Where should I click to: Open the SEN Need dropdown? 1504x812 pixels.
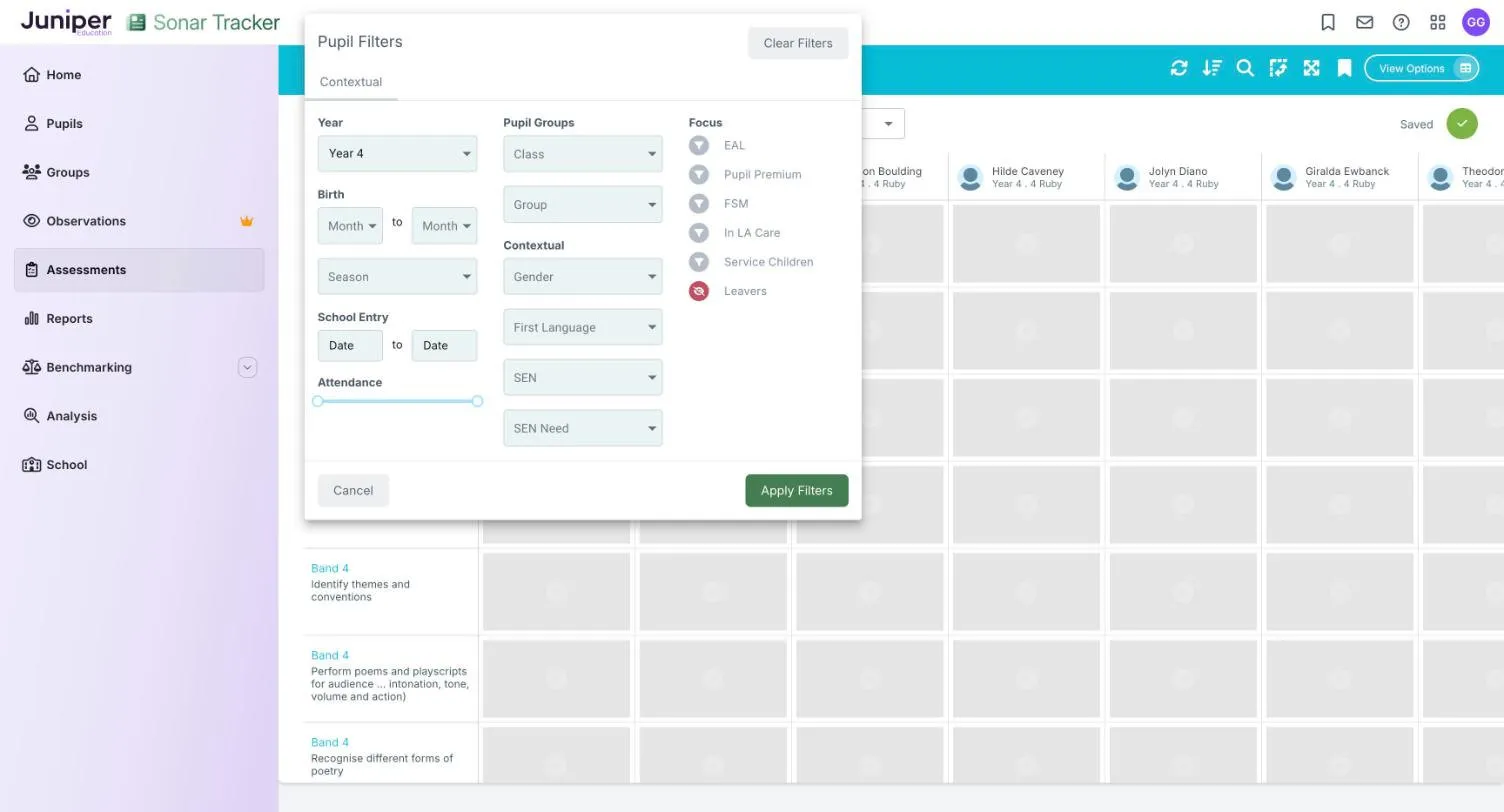pos(583,428)
